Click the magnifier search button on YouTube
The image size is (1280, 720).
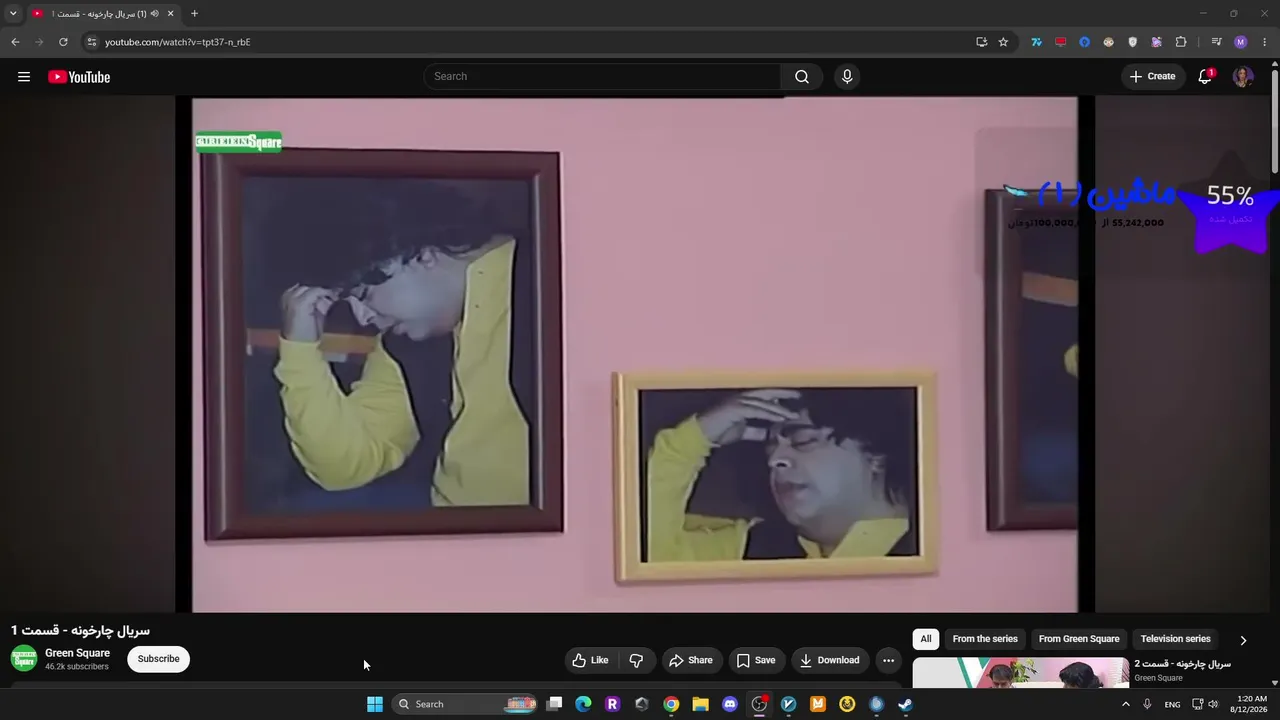[802, 77]
